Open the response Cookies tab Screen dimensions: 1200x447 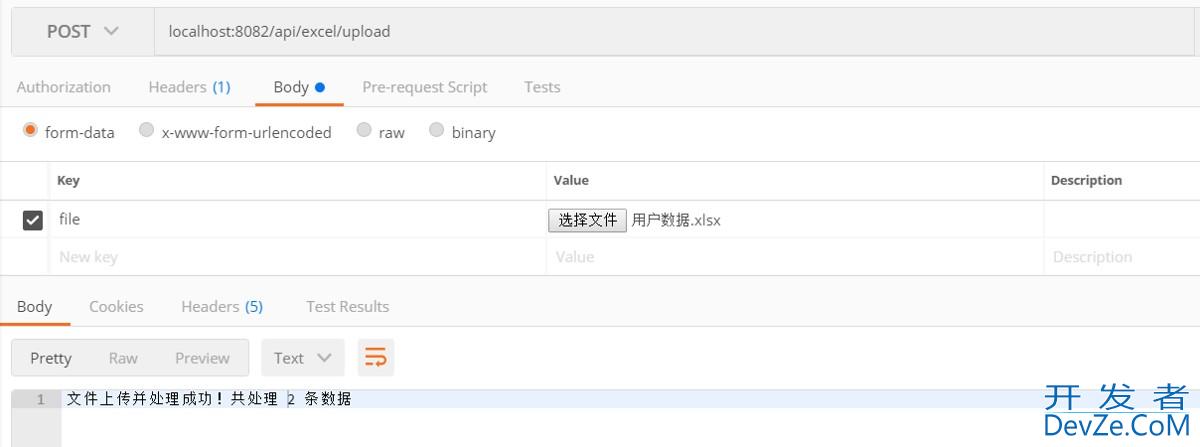116,307
